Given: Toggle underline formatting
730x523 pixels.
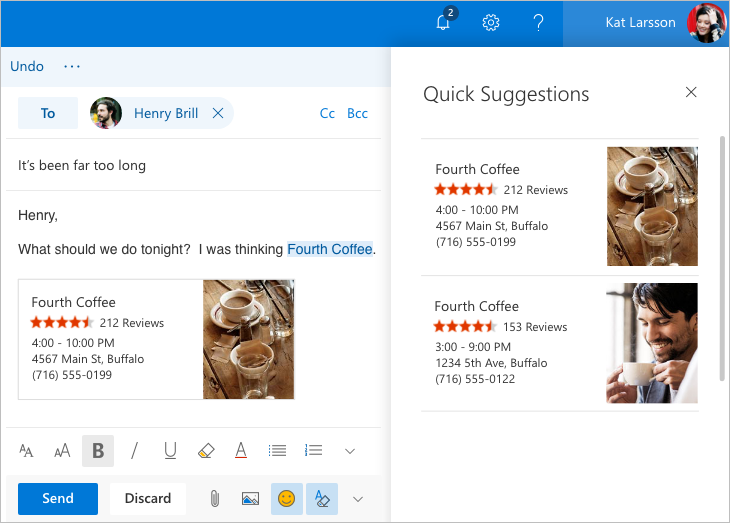Looking at the screenshot, I should point(170,451).
